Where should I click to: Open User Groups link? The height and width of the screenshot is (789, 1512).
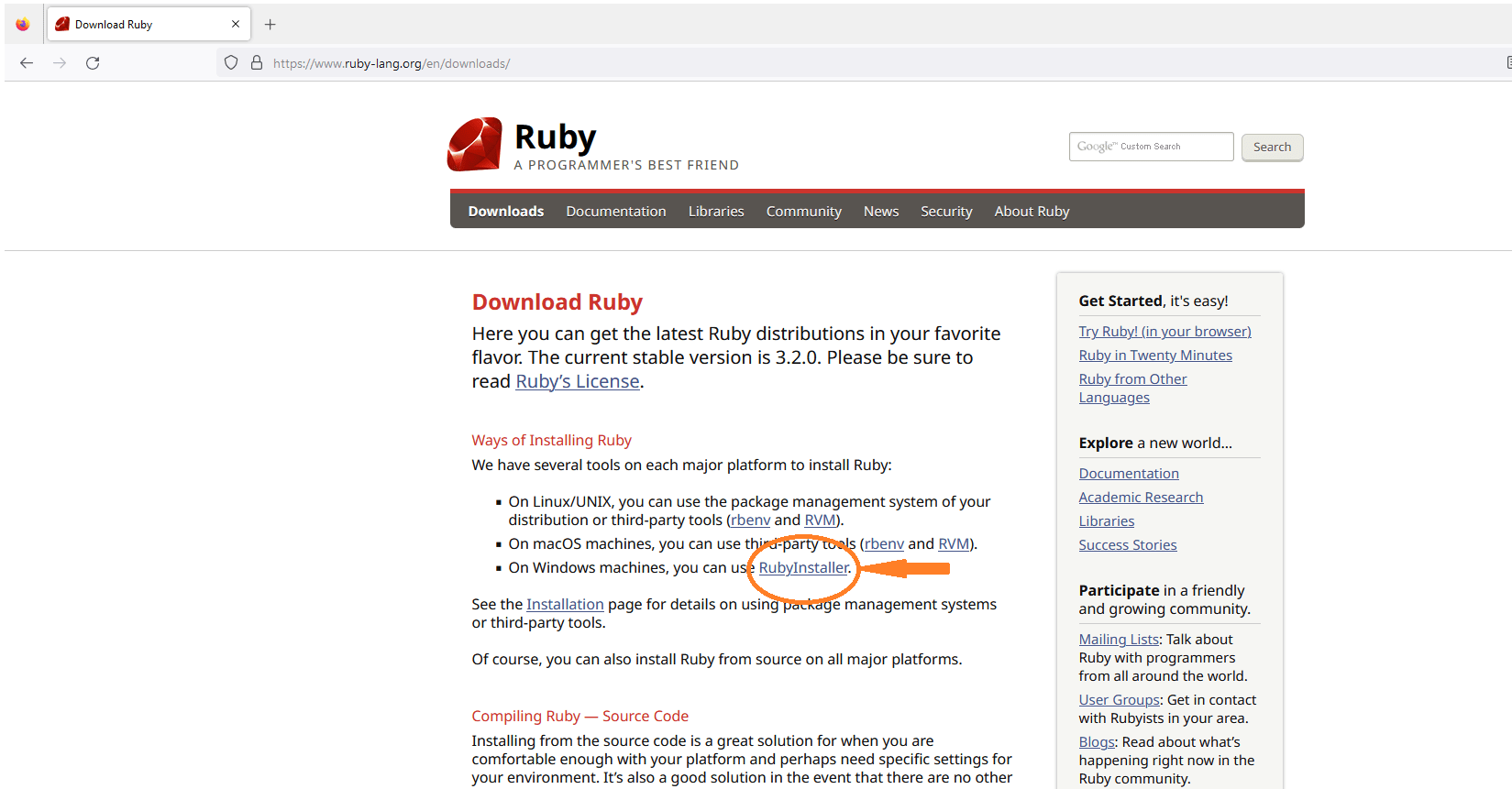tap(1119, 700)
